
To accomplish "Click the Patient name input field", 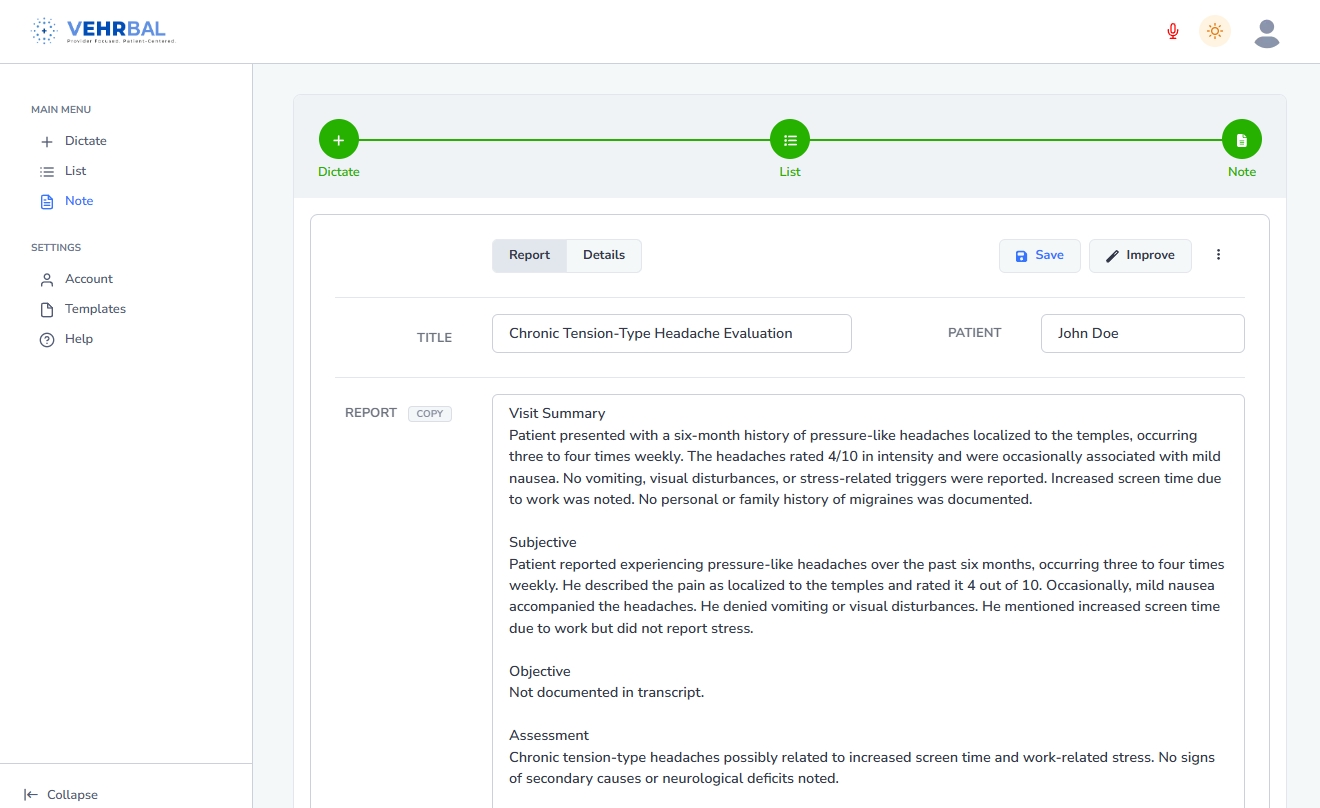I will tap(1142, 334).
